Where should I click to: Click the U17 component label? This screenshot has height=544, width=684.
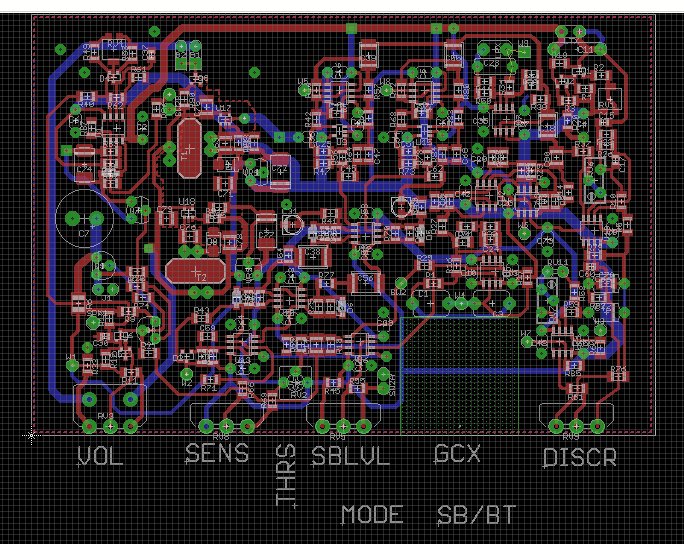click(223, 108)
